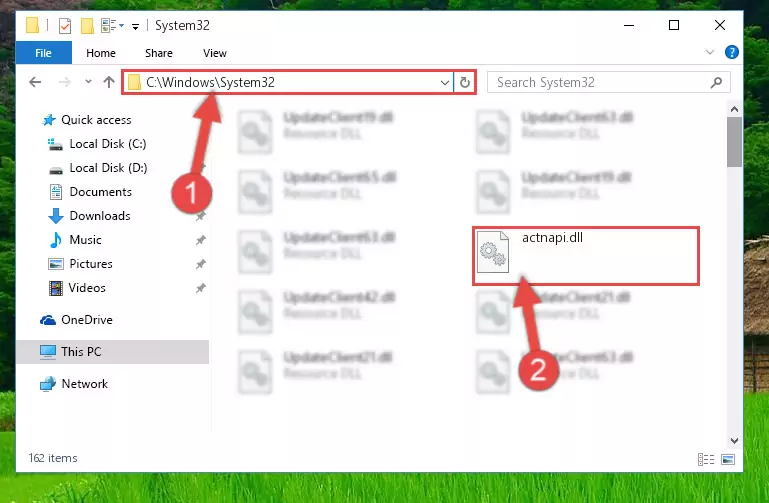Close the System32 window
This screenshot has width=769, height=503.
pyautogui.click(x=719, y=25)
